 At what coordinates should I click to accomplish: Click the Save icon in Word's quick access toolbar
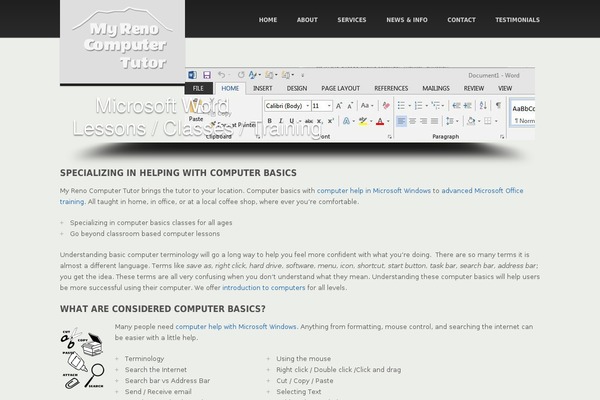(x=207, y=75)
